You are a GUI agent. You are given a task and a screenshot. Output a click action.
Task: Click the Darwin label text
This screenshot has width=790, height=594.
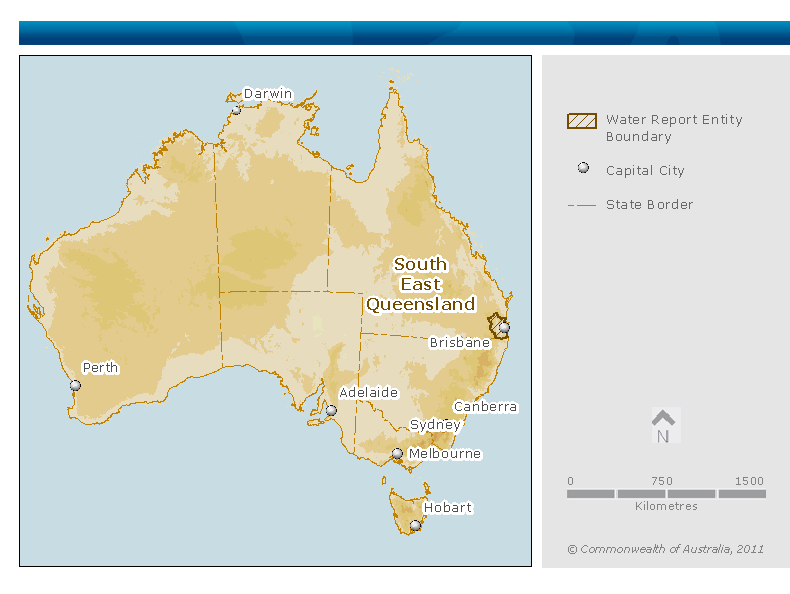point(268,94)
